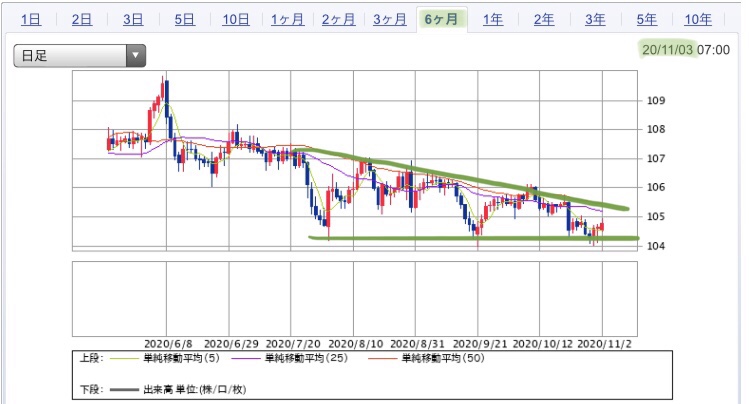Click the 106 price axis label

[656, 187]
